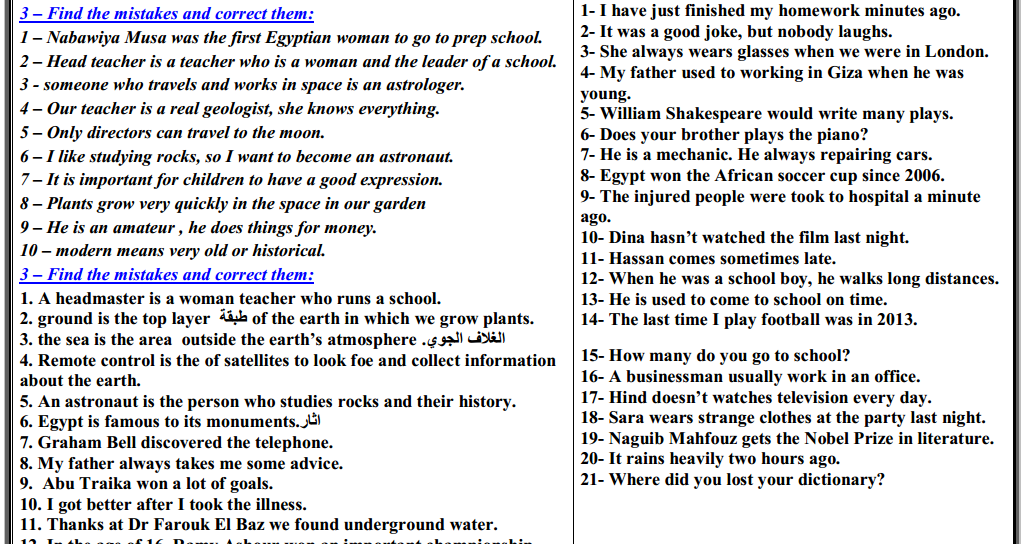Click the Arabic phrase الغلاف الجوي after 'atmosphere'

(464, 340)
